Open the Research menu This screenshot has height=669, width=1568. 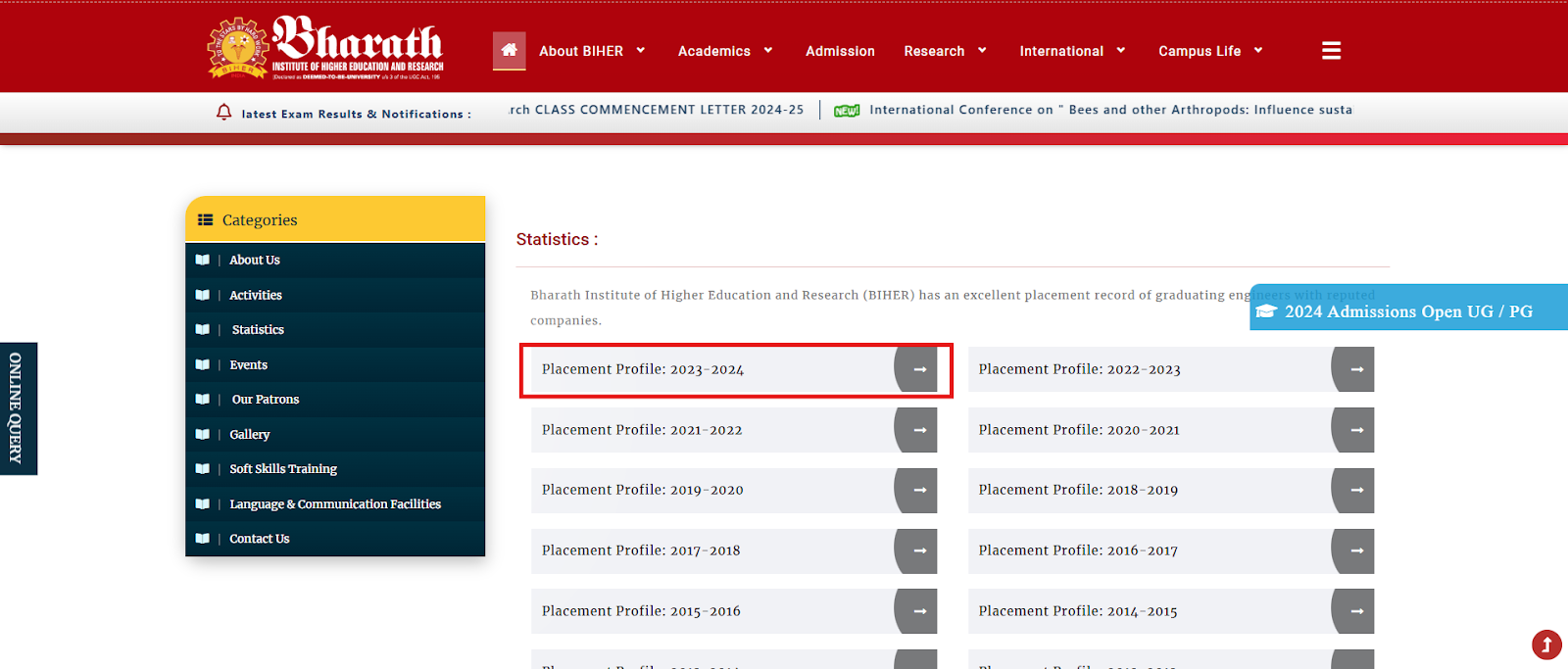(934, 51)
